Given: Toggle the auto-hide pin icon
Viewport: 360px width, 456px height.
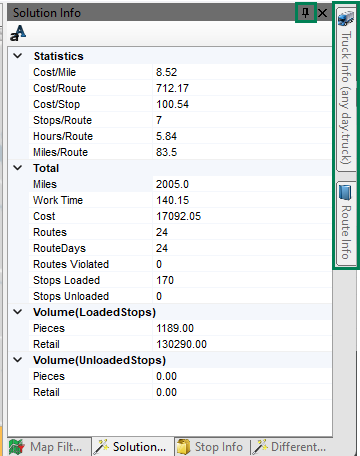Looking at the screenshot, I should [305, 13].
